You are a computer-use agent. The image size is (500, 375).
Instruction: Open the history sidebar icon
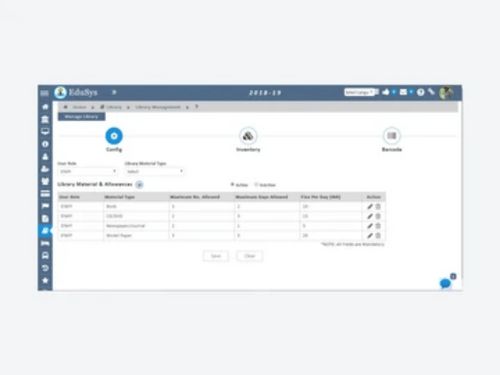coord(45,268)
